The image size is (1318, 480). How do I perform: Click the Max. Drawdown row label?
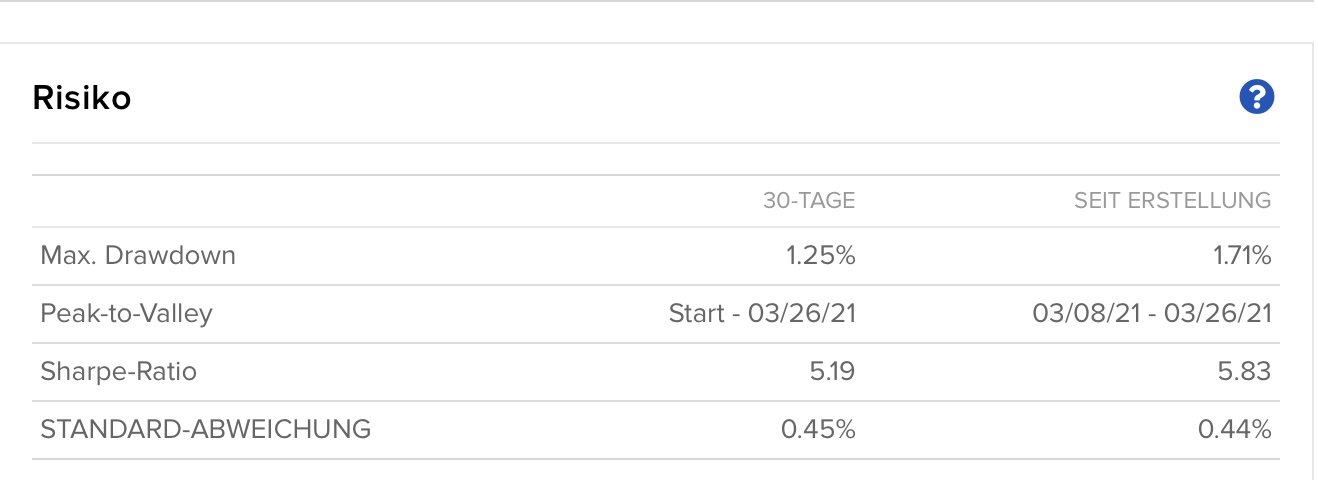(138, 255)
